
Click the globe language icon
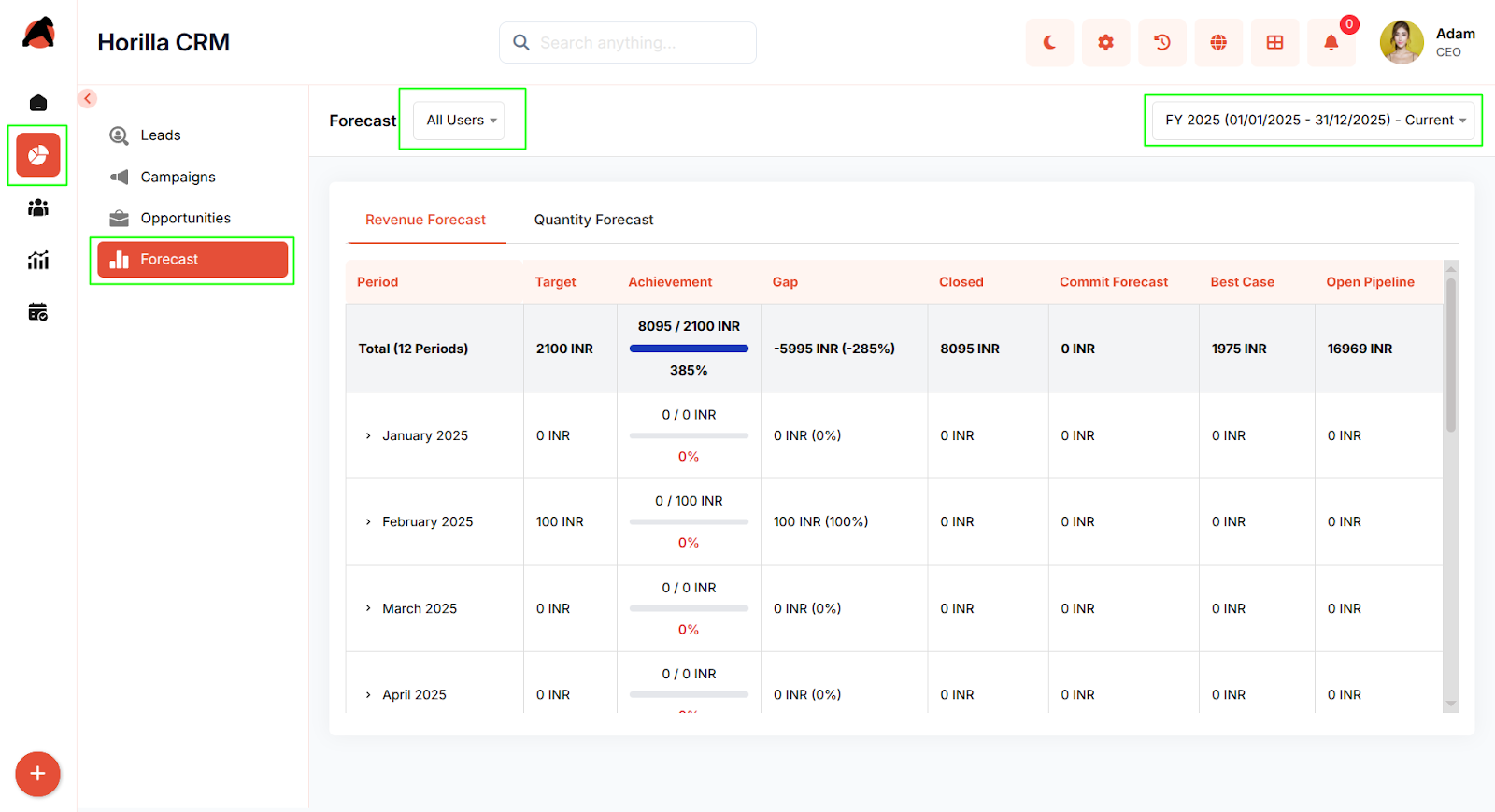click(1218, 43)
